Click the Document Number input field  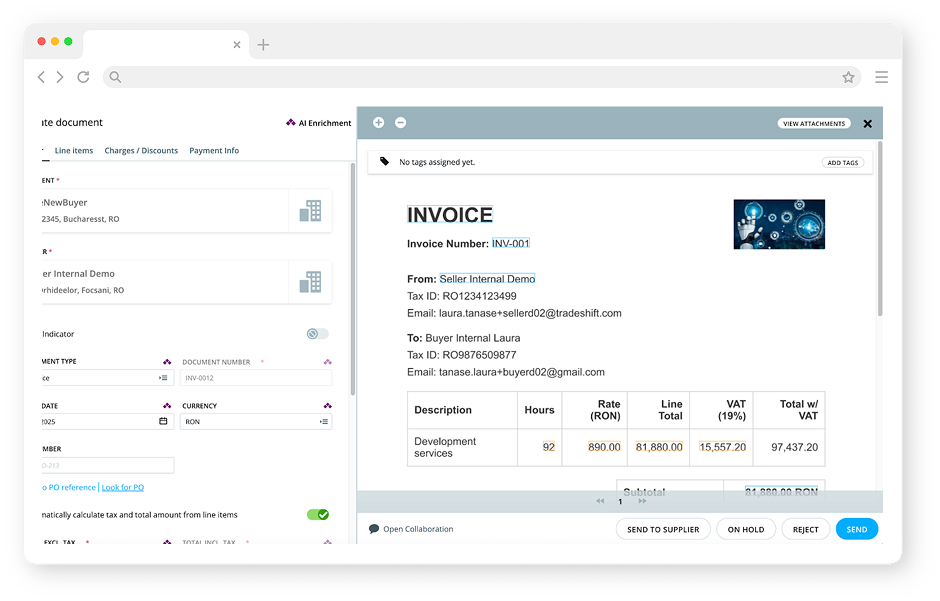tap(256, 378)
